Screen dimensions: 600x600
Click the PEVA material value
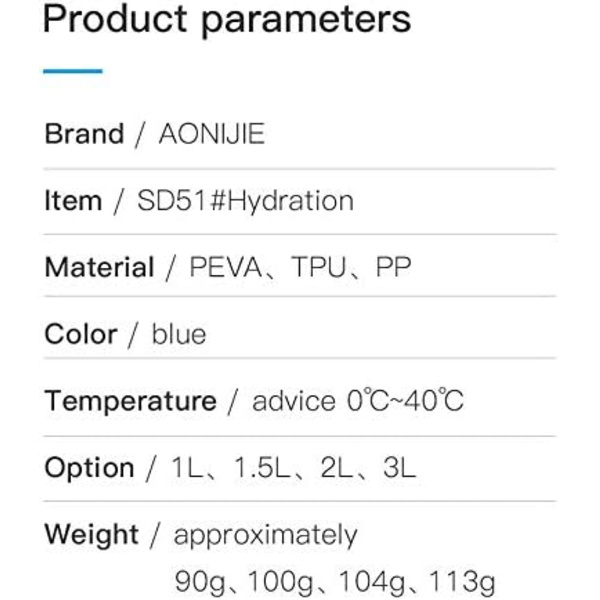[x=226, y=267]
